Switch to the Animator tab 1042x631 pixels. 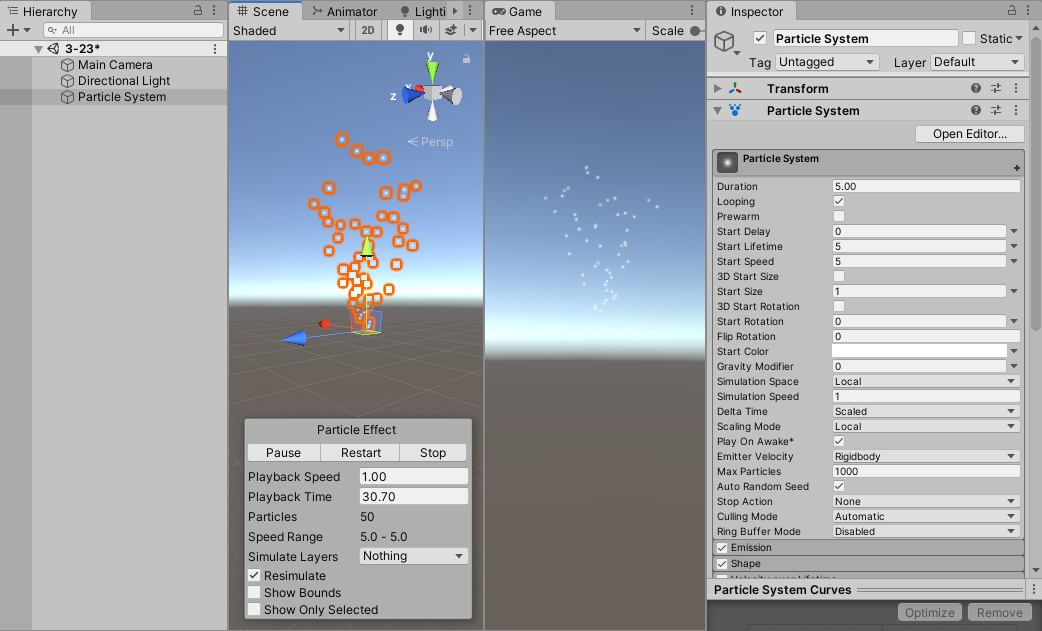point(344,11)
